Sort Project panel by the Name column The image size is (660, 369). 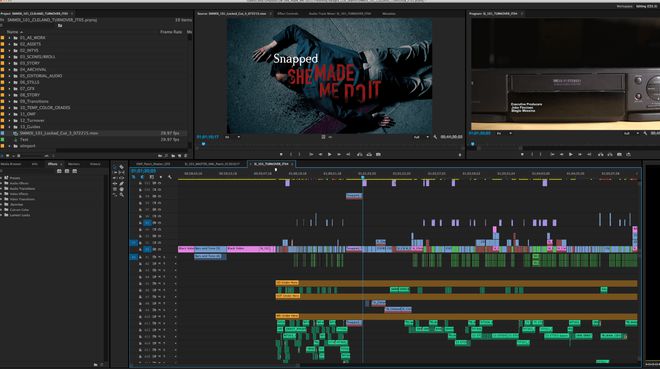pos(13,32)
